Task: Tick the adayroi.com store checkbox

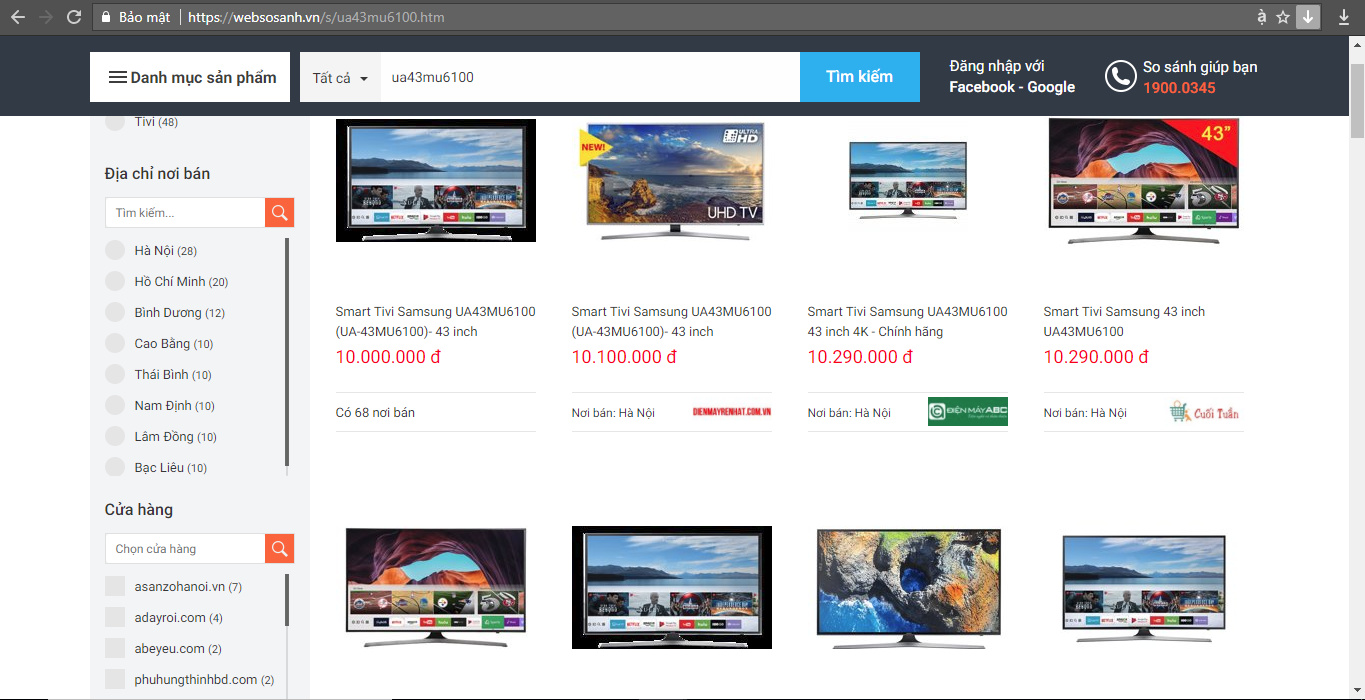Action: coord(116,617)
